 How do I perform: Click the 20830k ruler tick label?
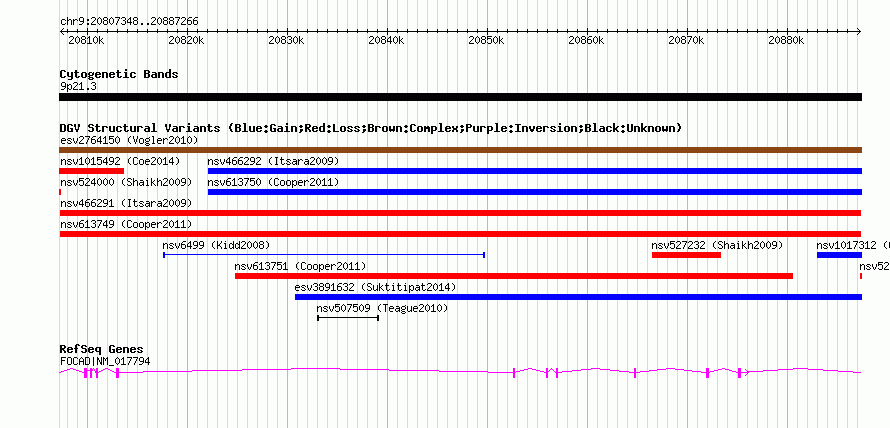286,40
